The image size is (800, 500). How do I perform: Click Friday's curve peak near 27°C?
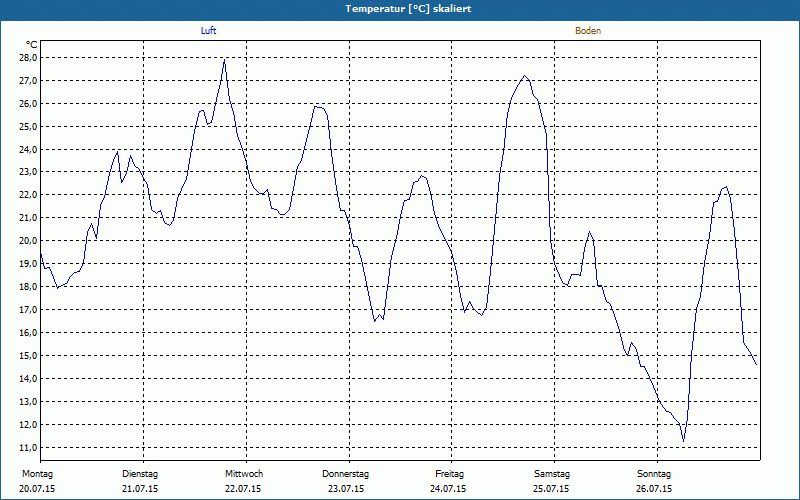pyautogui.click(x=524, y=76)
